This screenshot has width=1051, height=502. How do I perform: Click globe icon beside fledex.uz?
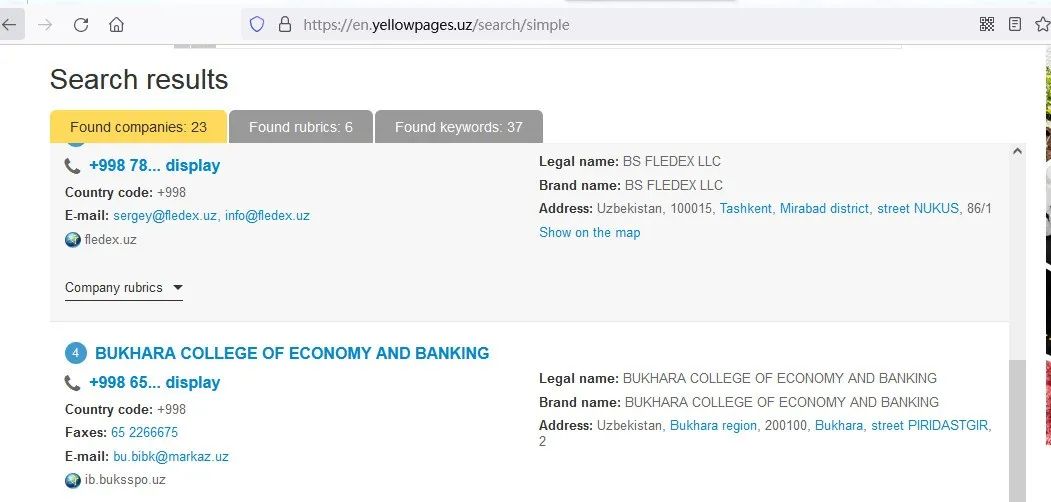[x=72, y=239]
